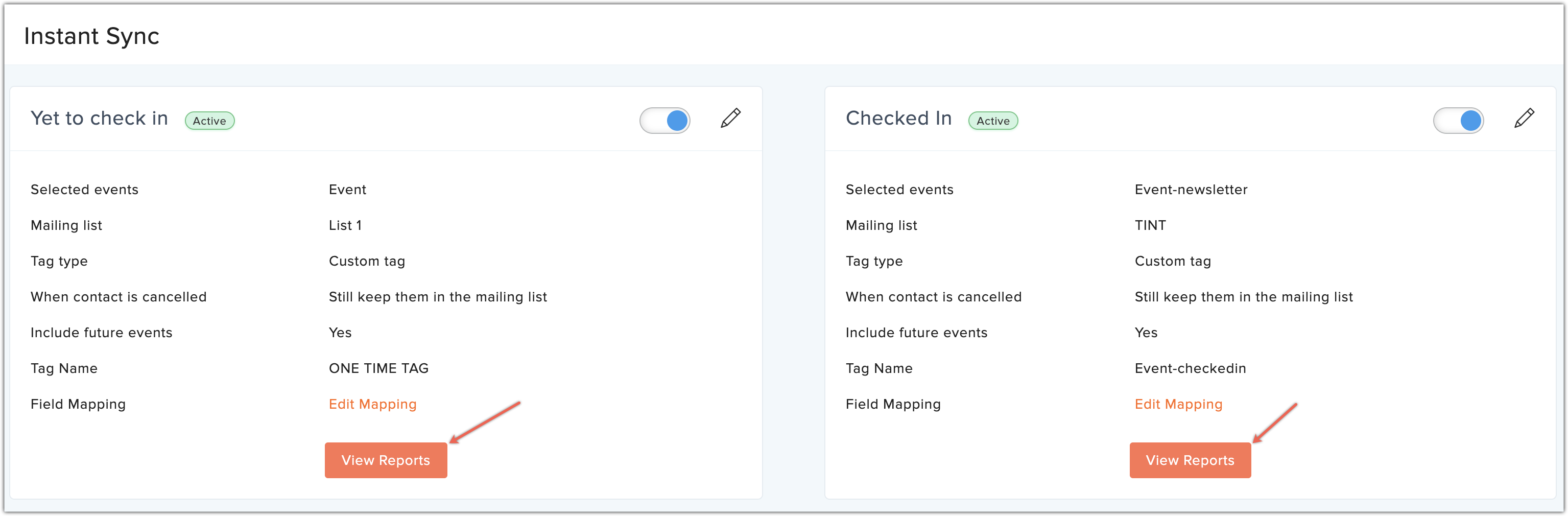The height and width of the screenshot is (516, 1568).
Task: Disable the Yet to check in toggle
Action: [x=664, y=121]
